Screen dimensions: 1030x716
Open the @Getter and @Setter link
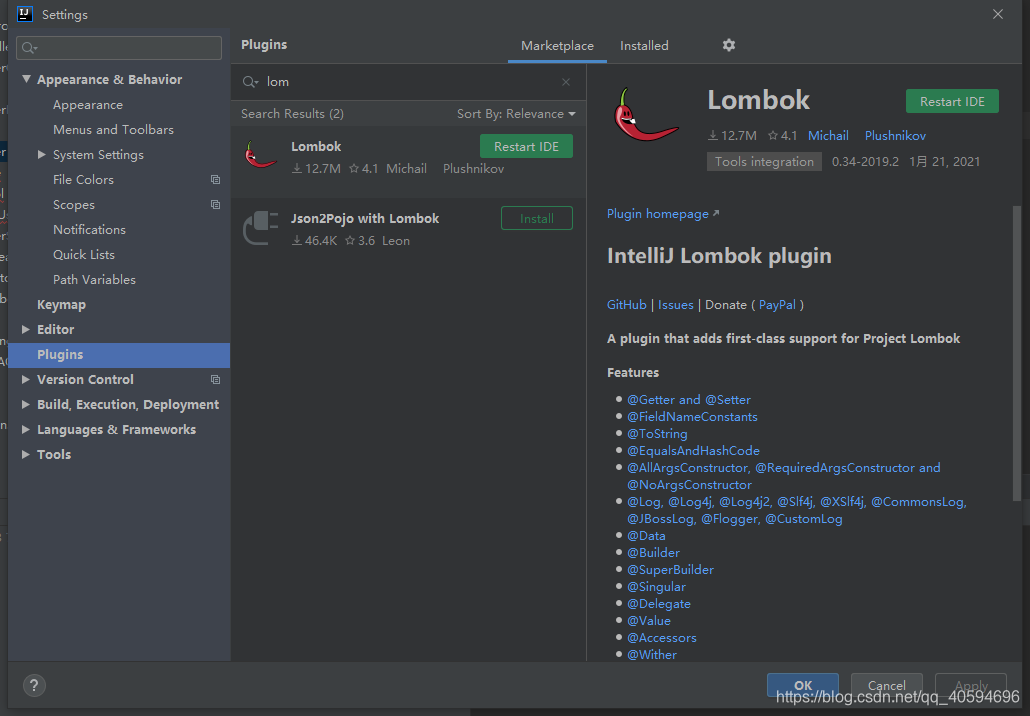pyautogui.click(x=688, y=399)
